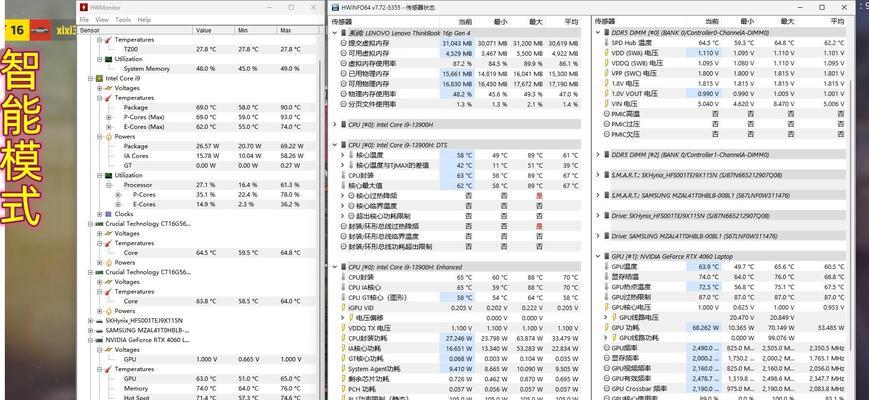
Task: Open the Help menu in HWMonitor
Action: tap(144, 19)
